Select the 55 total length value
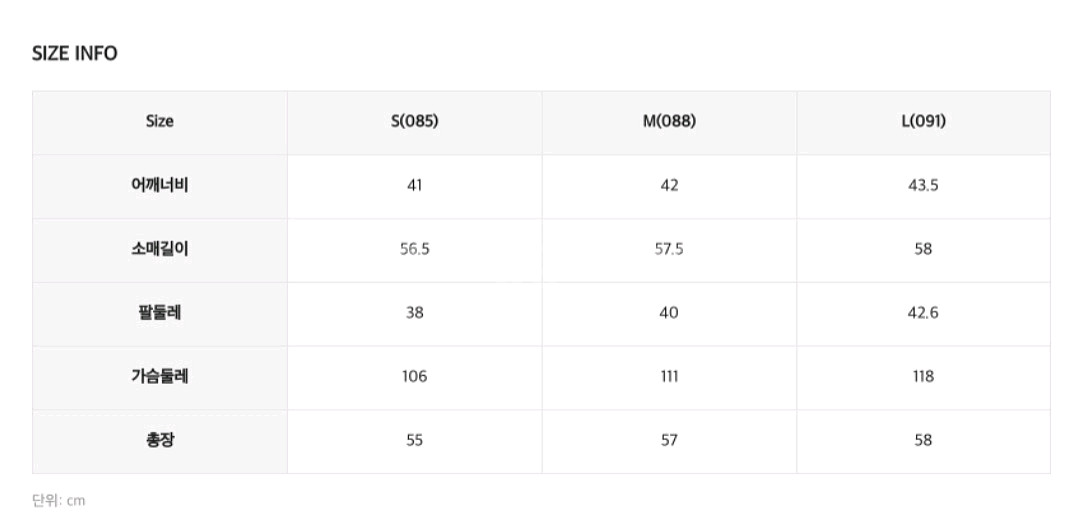The height and width of the screenshot is (519, 1080). point(415,440)
